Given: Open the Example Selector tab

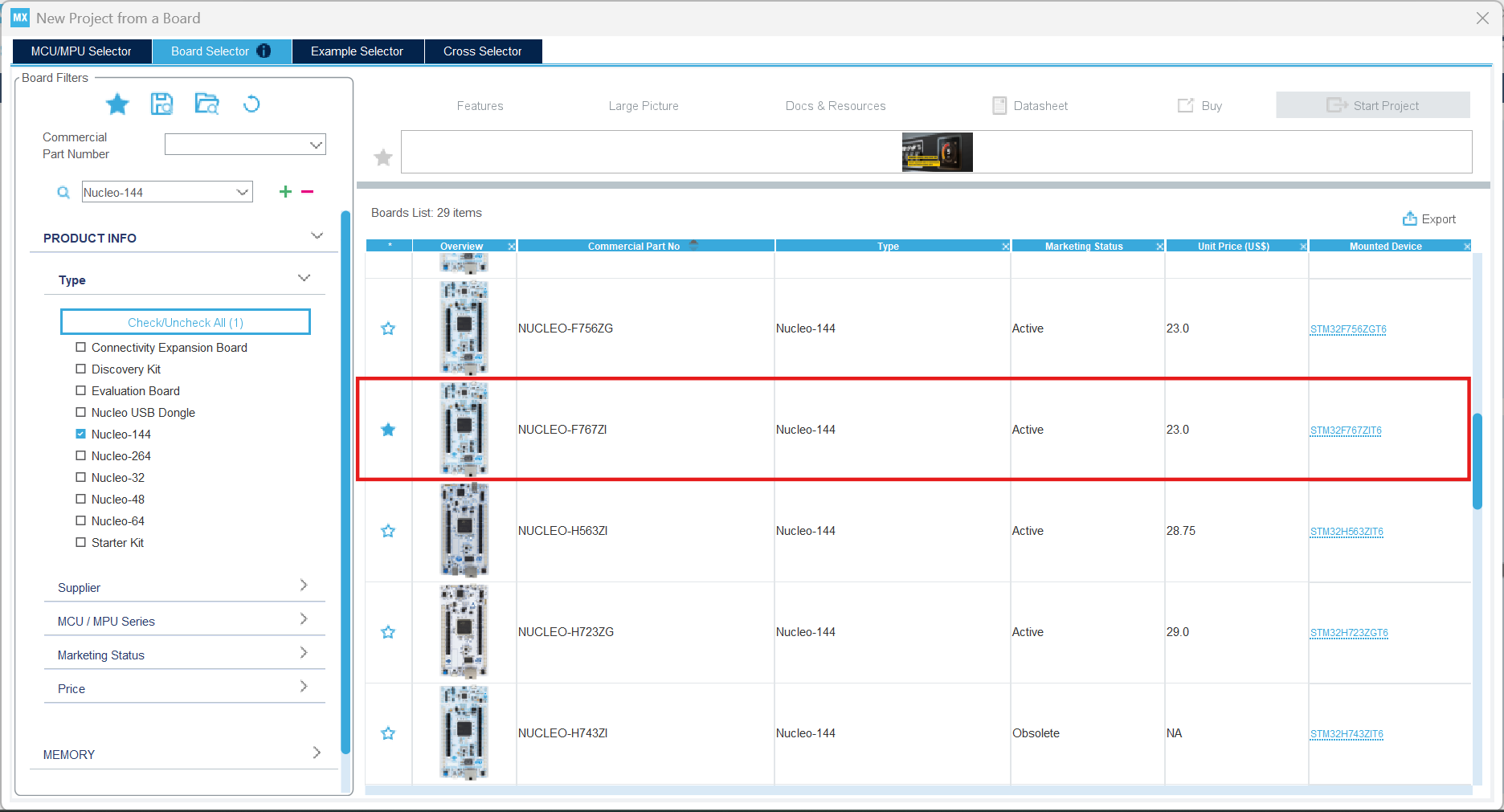Looking at the screenshot, I should pyautogui.click(x=357, y=51).
